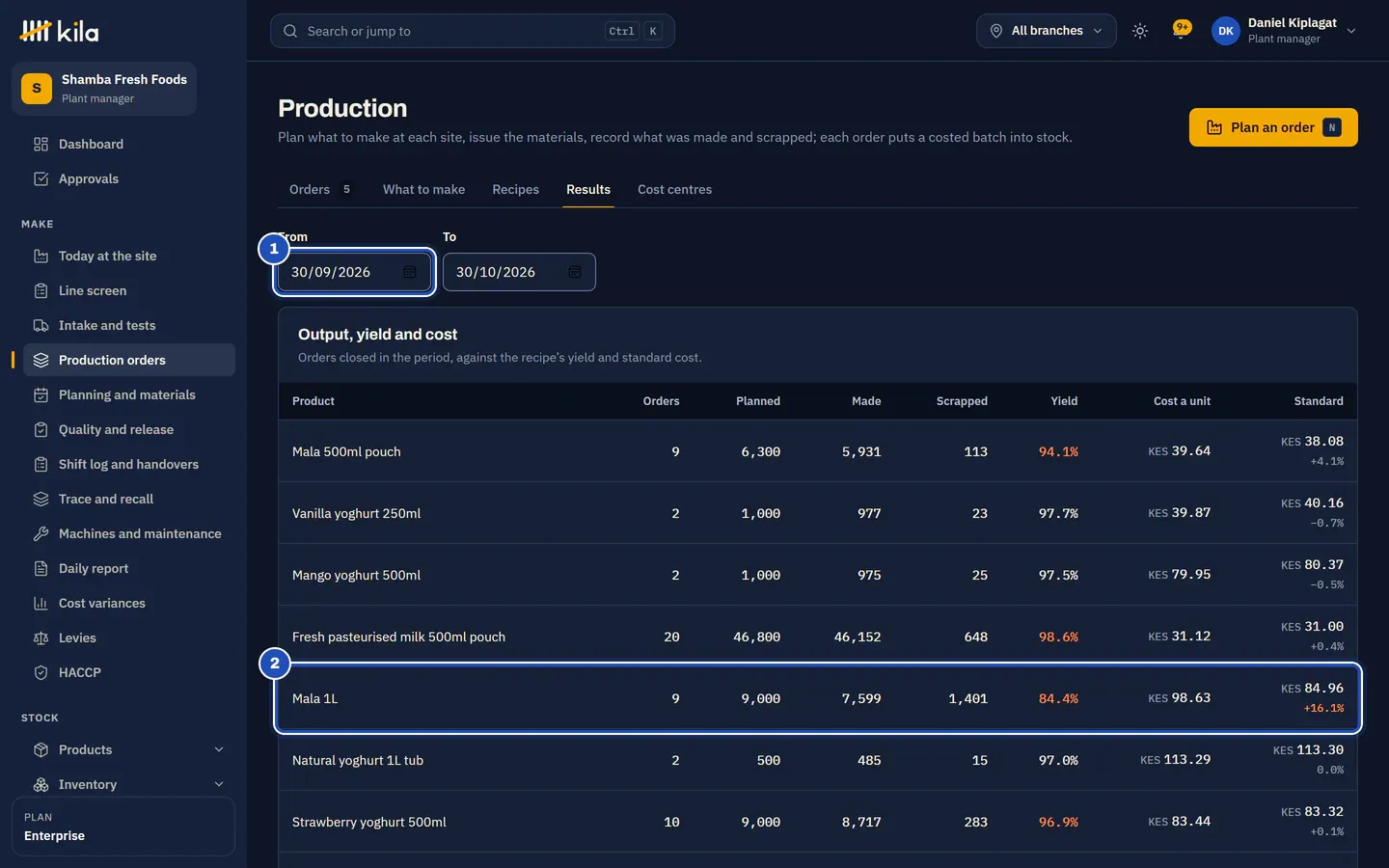Open Dashboard from sidebar
The image size is (1389, 868).
coord(129,144)
